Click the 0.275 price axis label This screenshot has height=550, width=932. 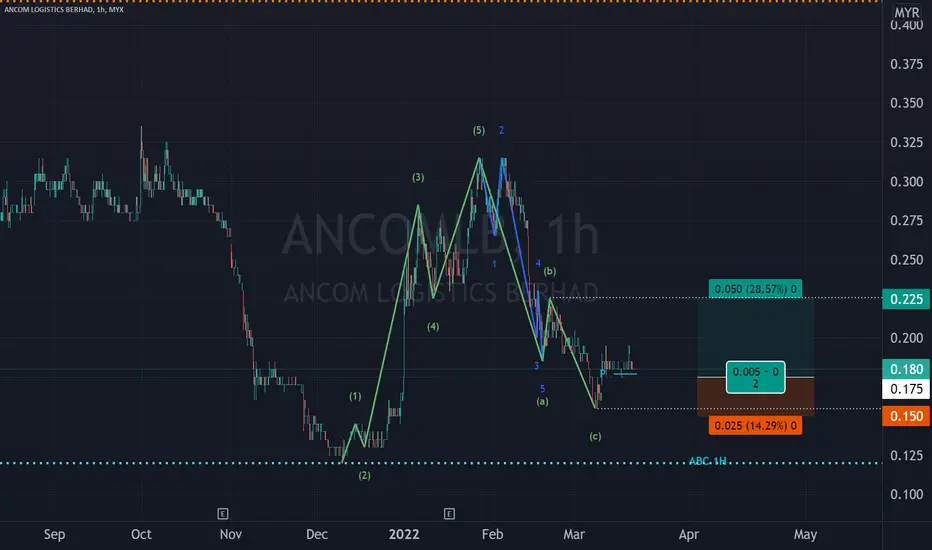[906, 221]
